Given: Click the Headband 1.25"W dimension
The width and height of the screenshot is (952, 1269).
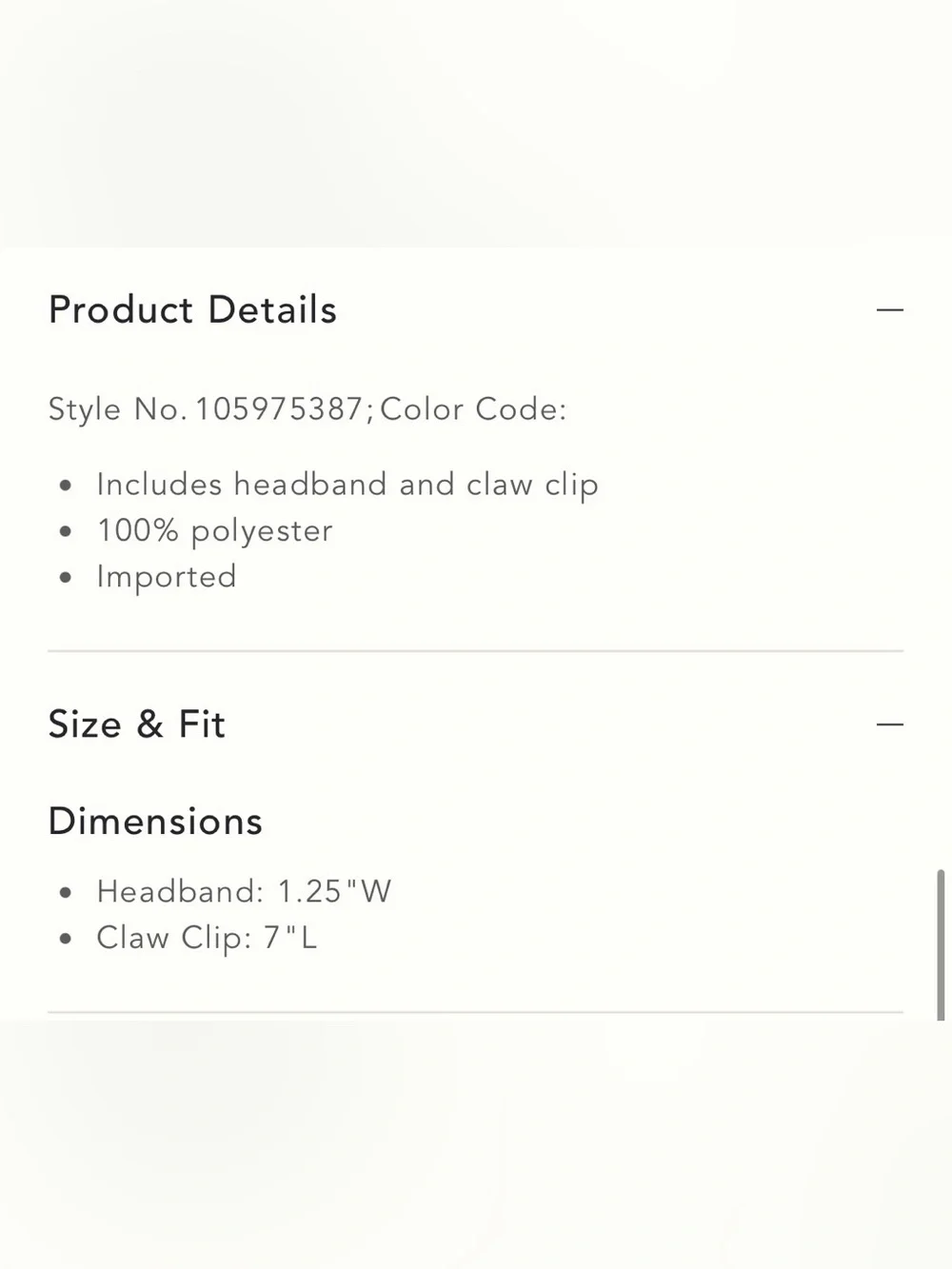Looking at the screenshot, I should tap(244, 892).
